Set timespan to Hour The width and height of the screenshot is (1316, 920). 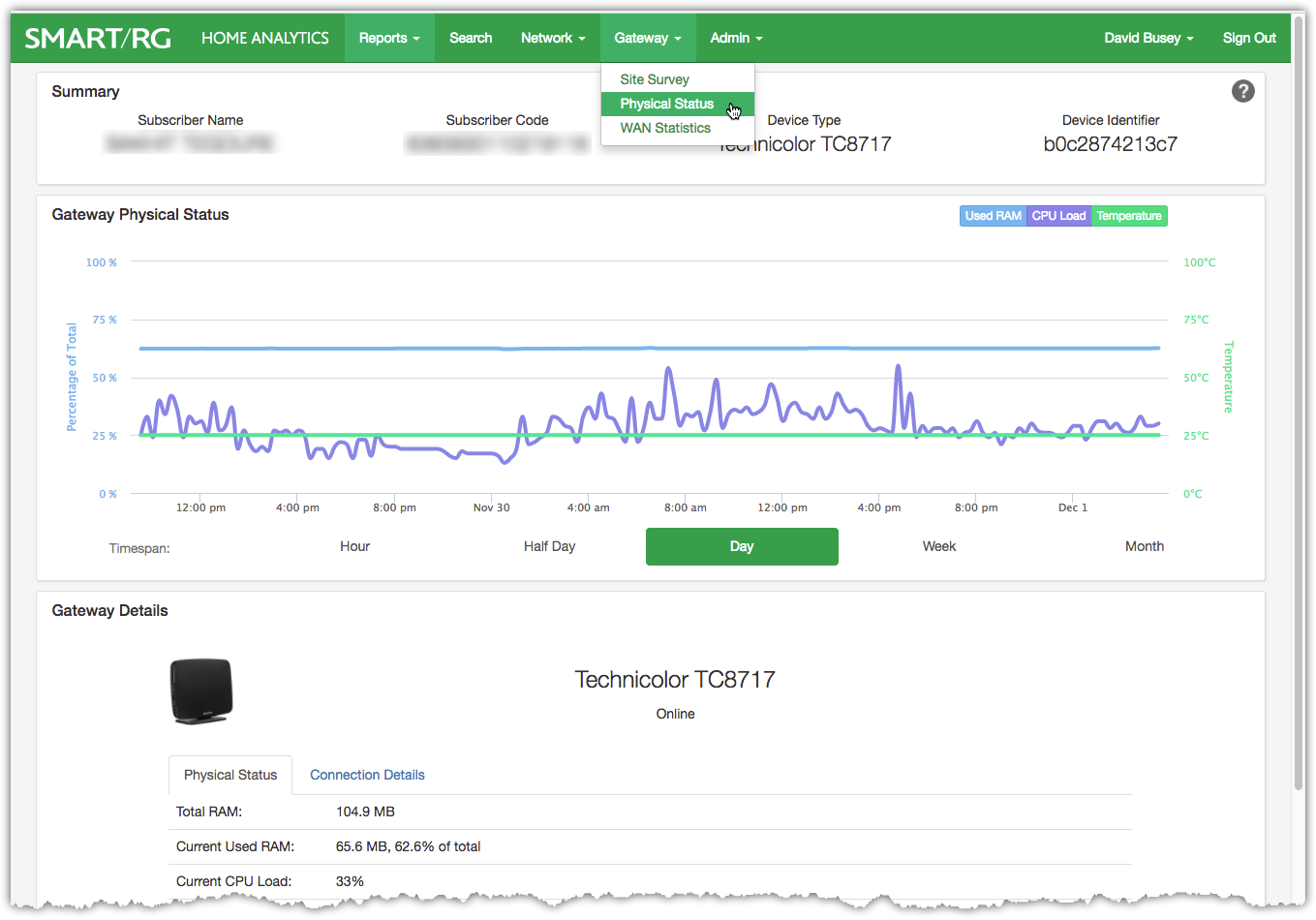(x=354, y=546)
